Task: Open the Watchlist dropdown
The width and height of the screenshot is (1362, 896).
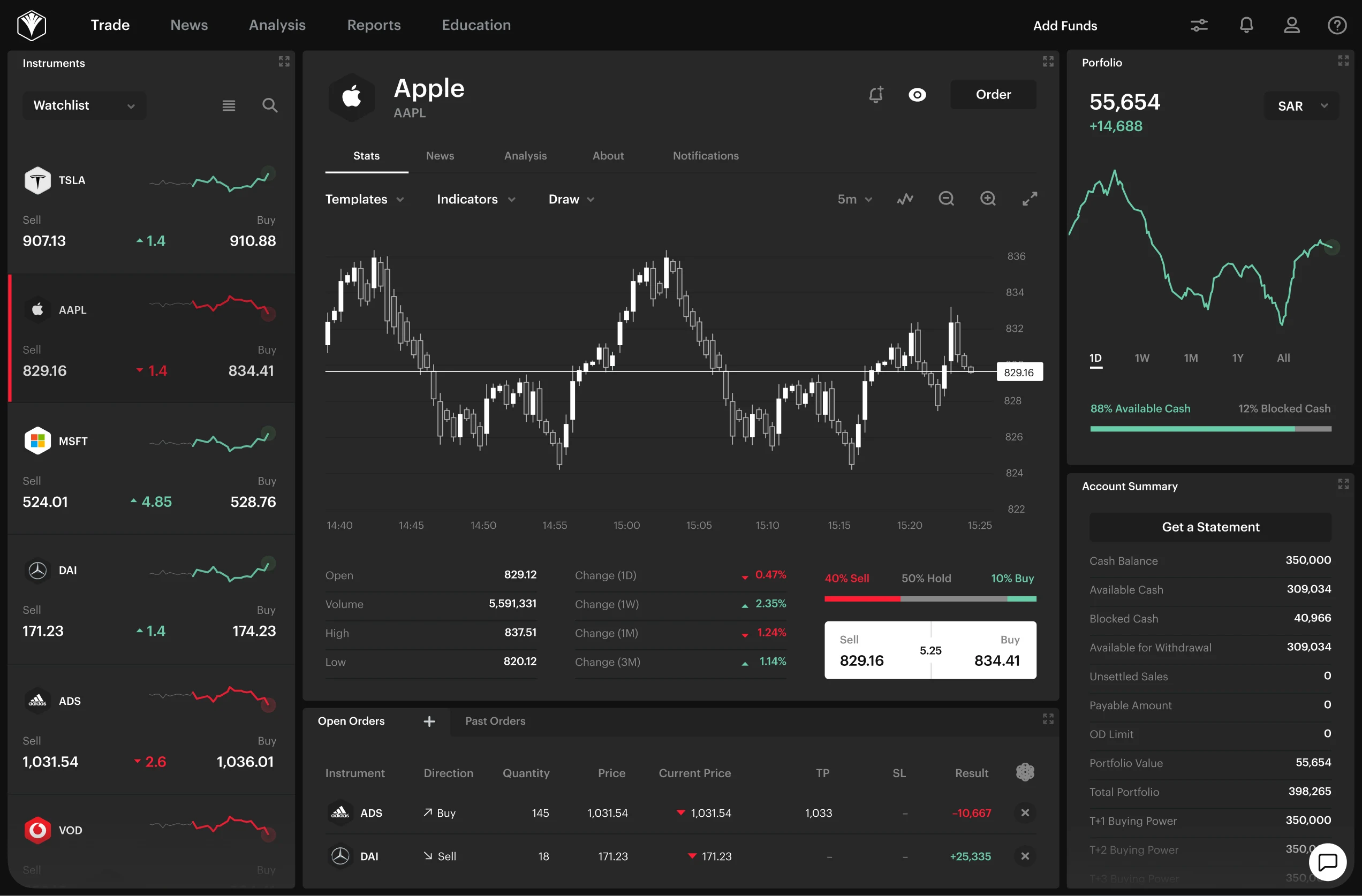Action: pos(84,105)
